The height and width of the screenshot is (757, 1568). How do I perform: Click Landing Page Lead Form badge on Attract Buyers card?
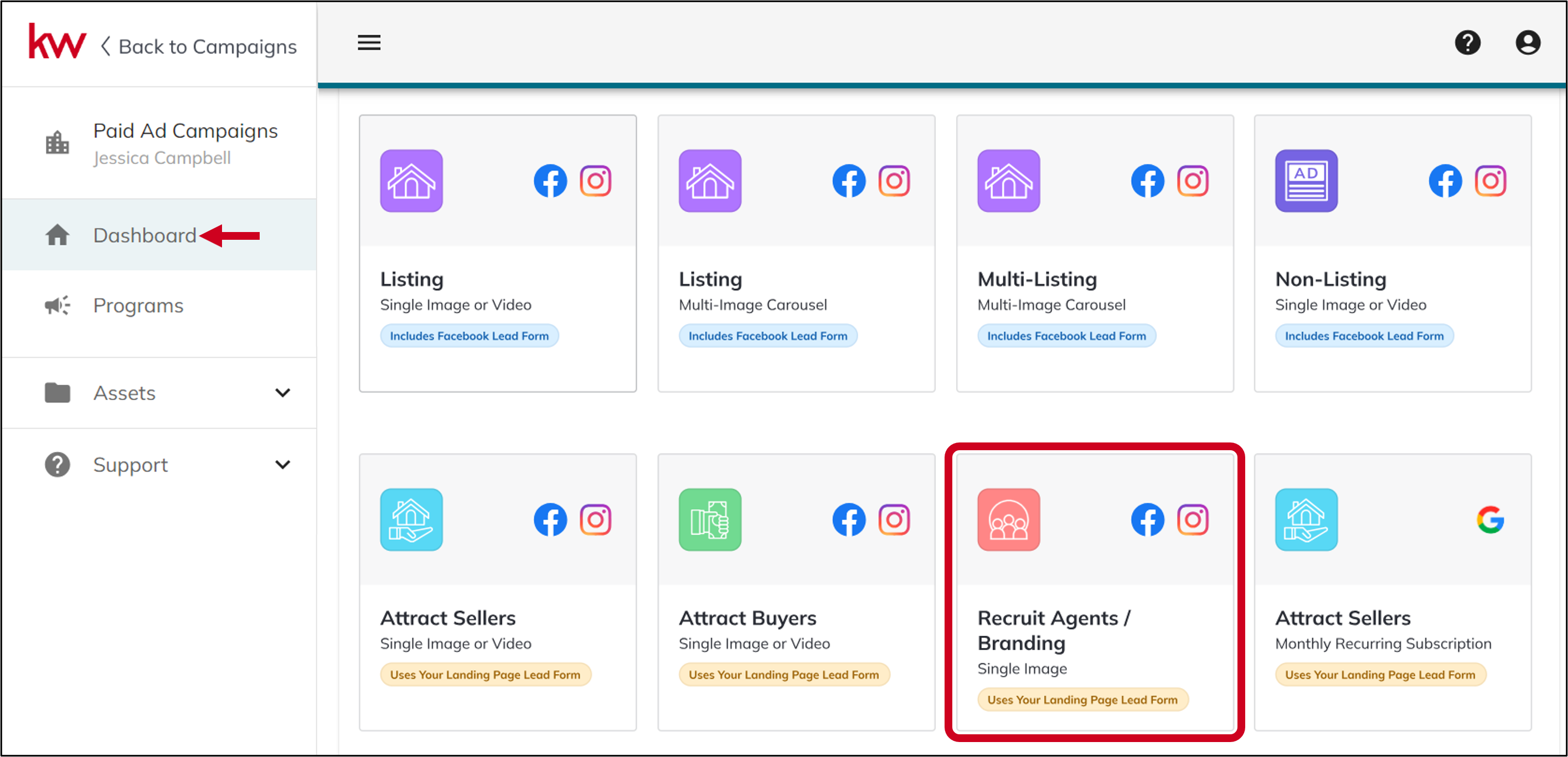click(x=783, y=674)
